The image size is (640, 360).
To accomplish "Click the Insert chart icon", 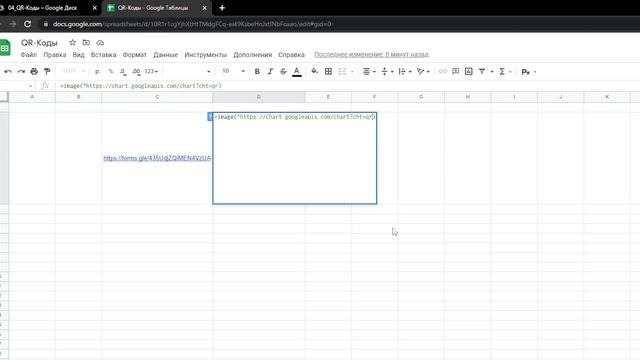I will coord(469,71).
